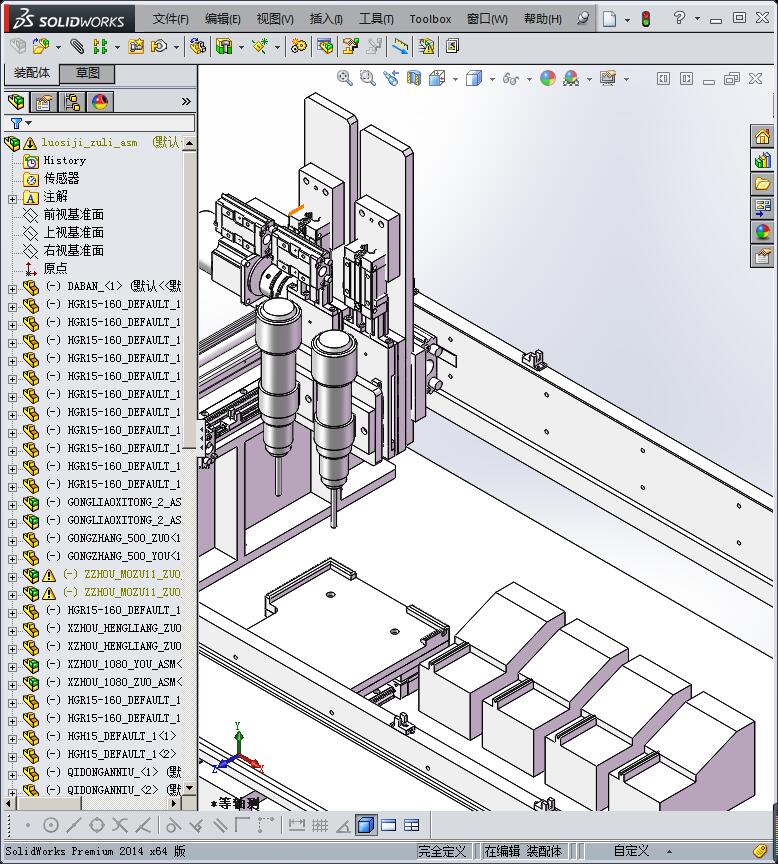Open the ConfigurationManager tab icon
778x864 pixels.
72,102
